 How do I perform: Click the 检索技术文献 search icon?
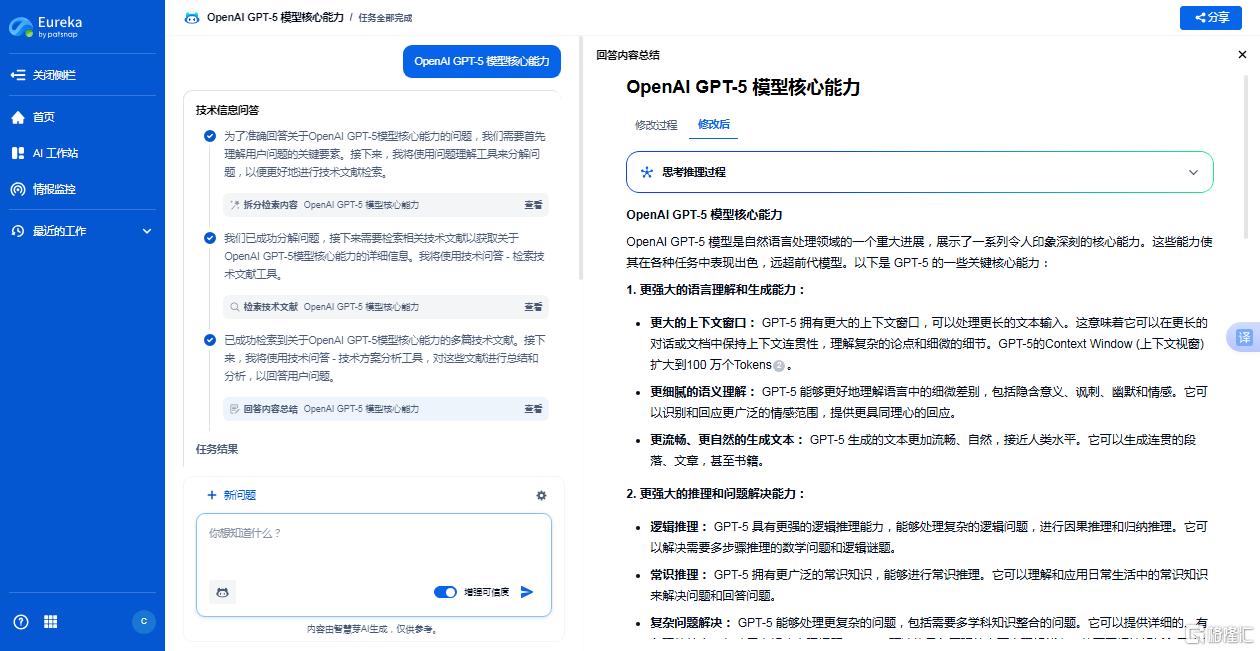235,307
